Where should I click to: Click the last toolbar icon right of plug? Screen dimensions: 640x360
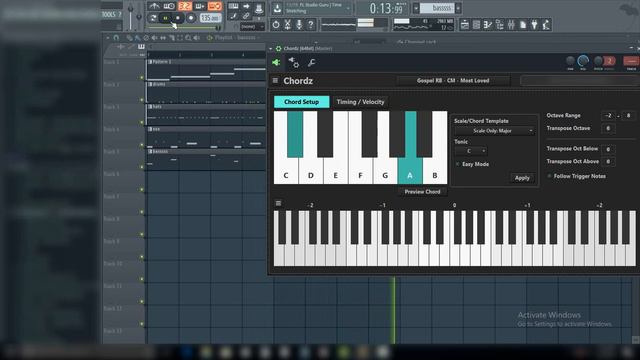(546, 25)
